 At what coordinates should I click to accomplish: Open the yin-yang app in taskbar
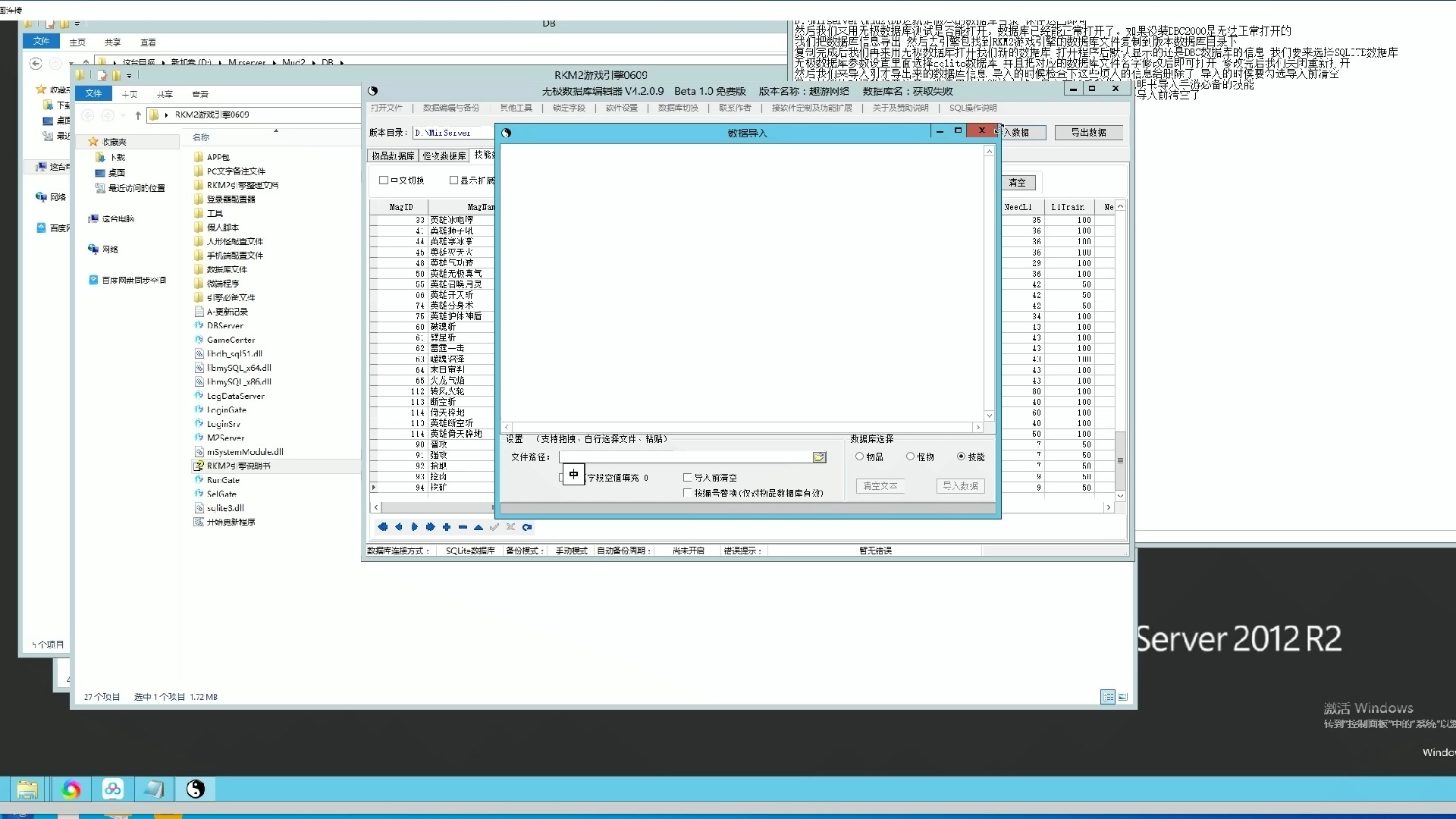[196, 789]
